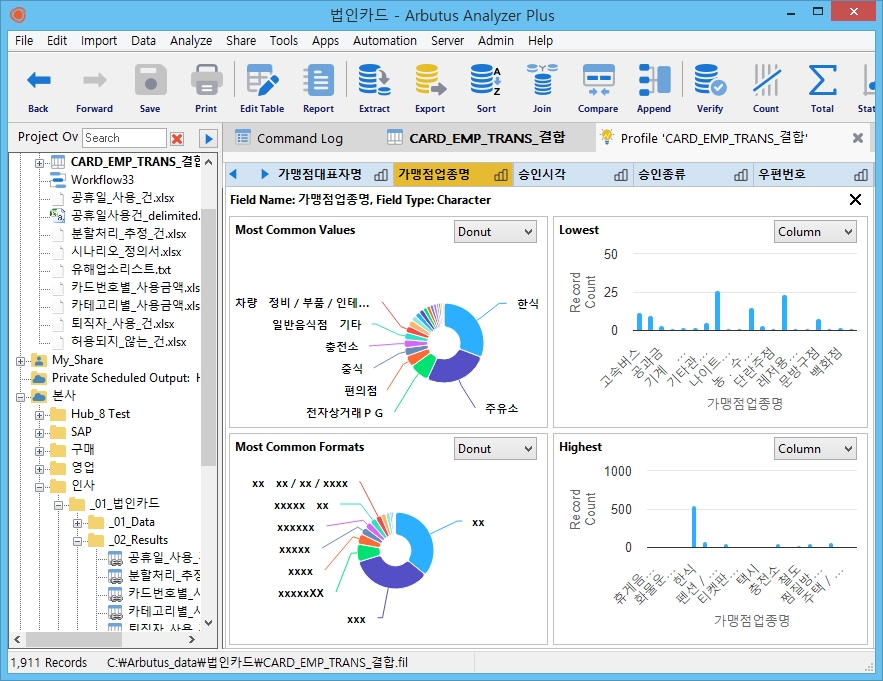Viewport: 883px width, 681px height.
Task: Open chart for 가맹점업종명 column
Action: tap(501, 175)
